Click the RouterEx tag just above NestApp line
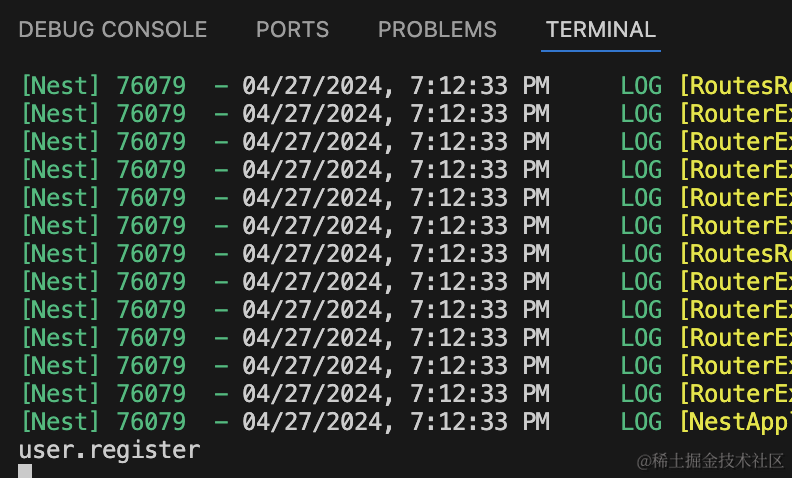Image resolution: width=792 pixels, height=478 pixels. pos(735,394)
